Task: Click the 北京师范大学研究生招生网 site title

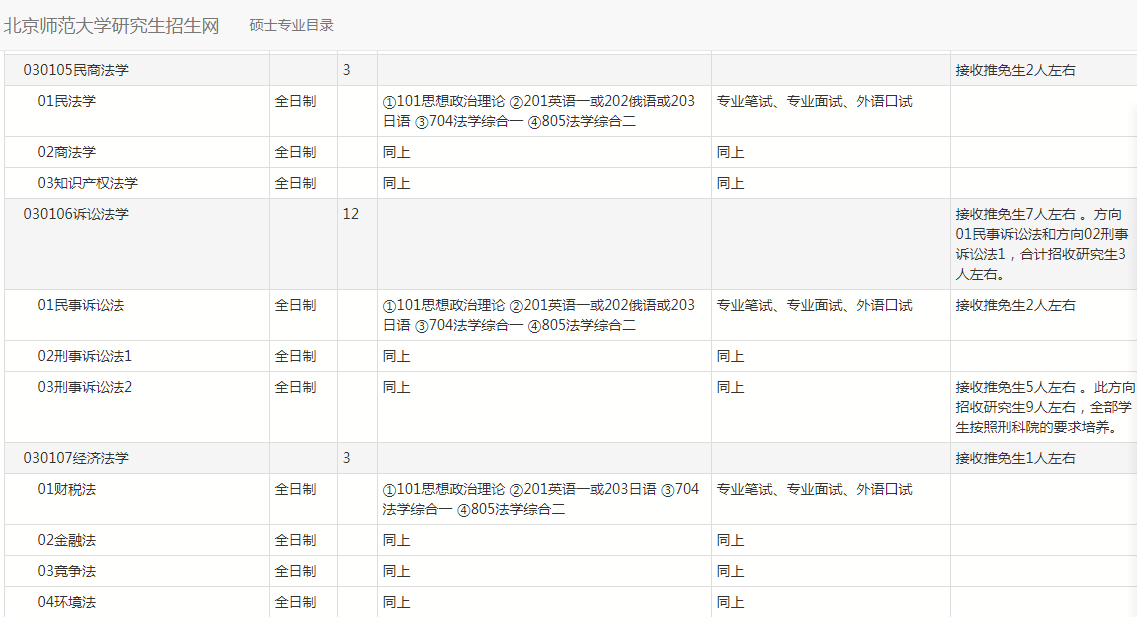Action: (111, 25)
